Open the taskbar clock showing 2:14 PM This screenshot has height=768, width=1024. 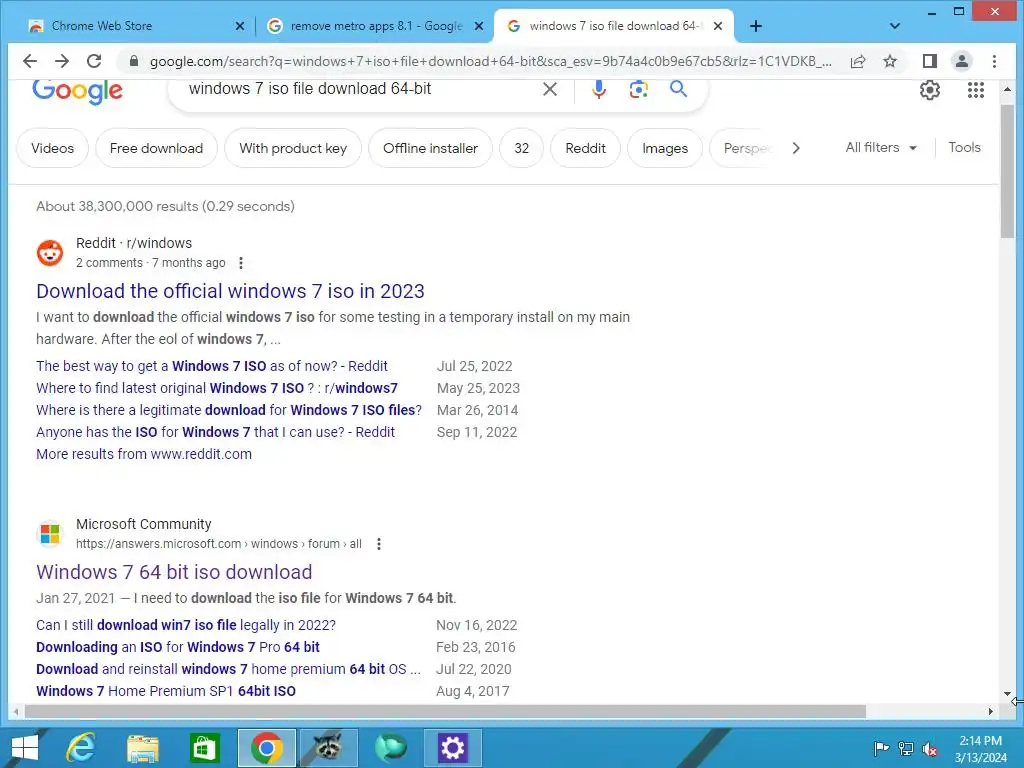[x=980, y=748]
